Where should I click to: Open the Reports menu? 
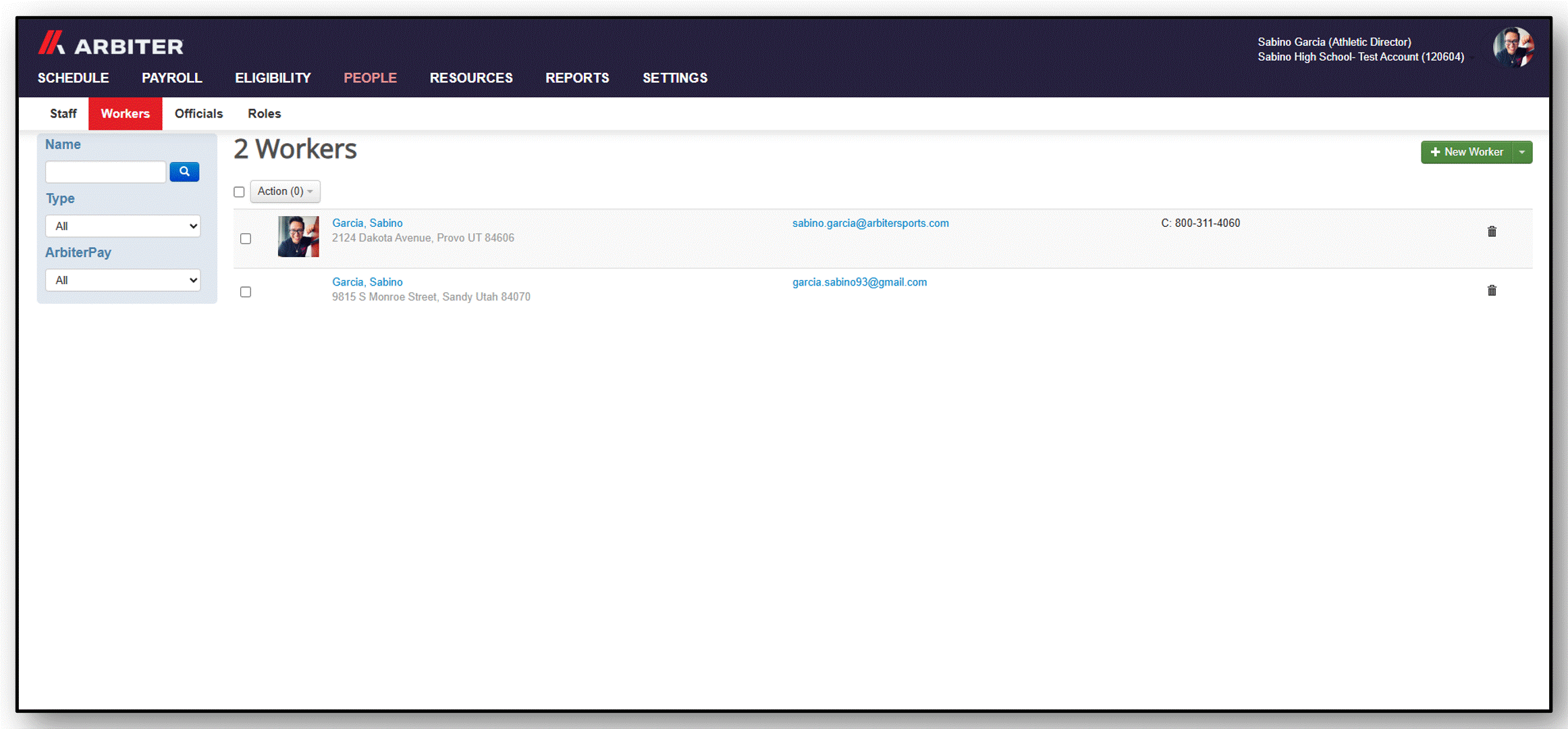(x=577, y=78)
